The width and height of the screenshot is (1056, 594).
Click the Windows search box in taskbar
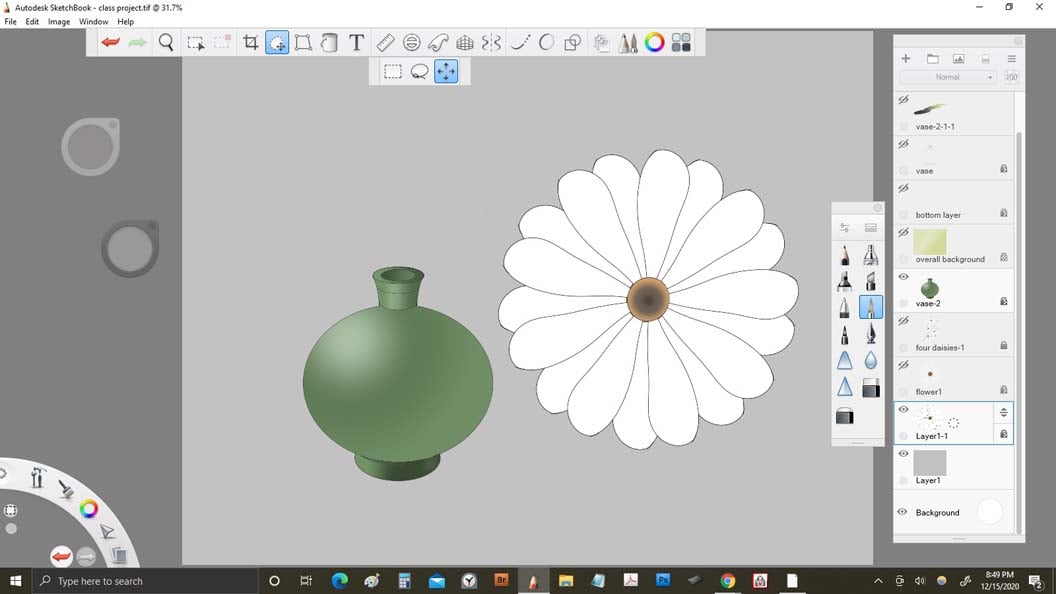[145, 581]
